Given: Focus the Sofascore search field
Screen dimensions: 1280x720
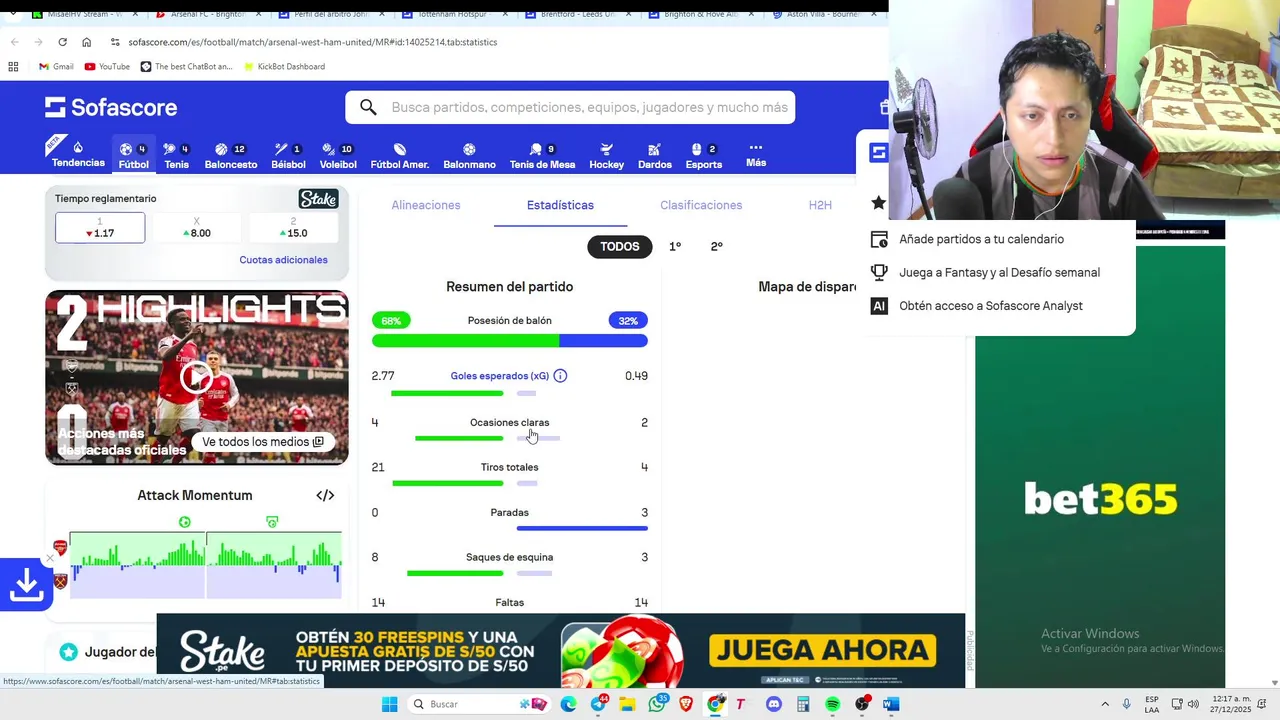Looking at the screenshot, I should 570,107.
